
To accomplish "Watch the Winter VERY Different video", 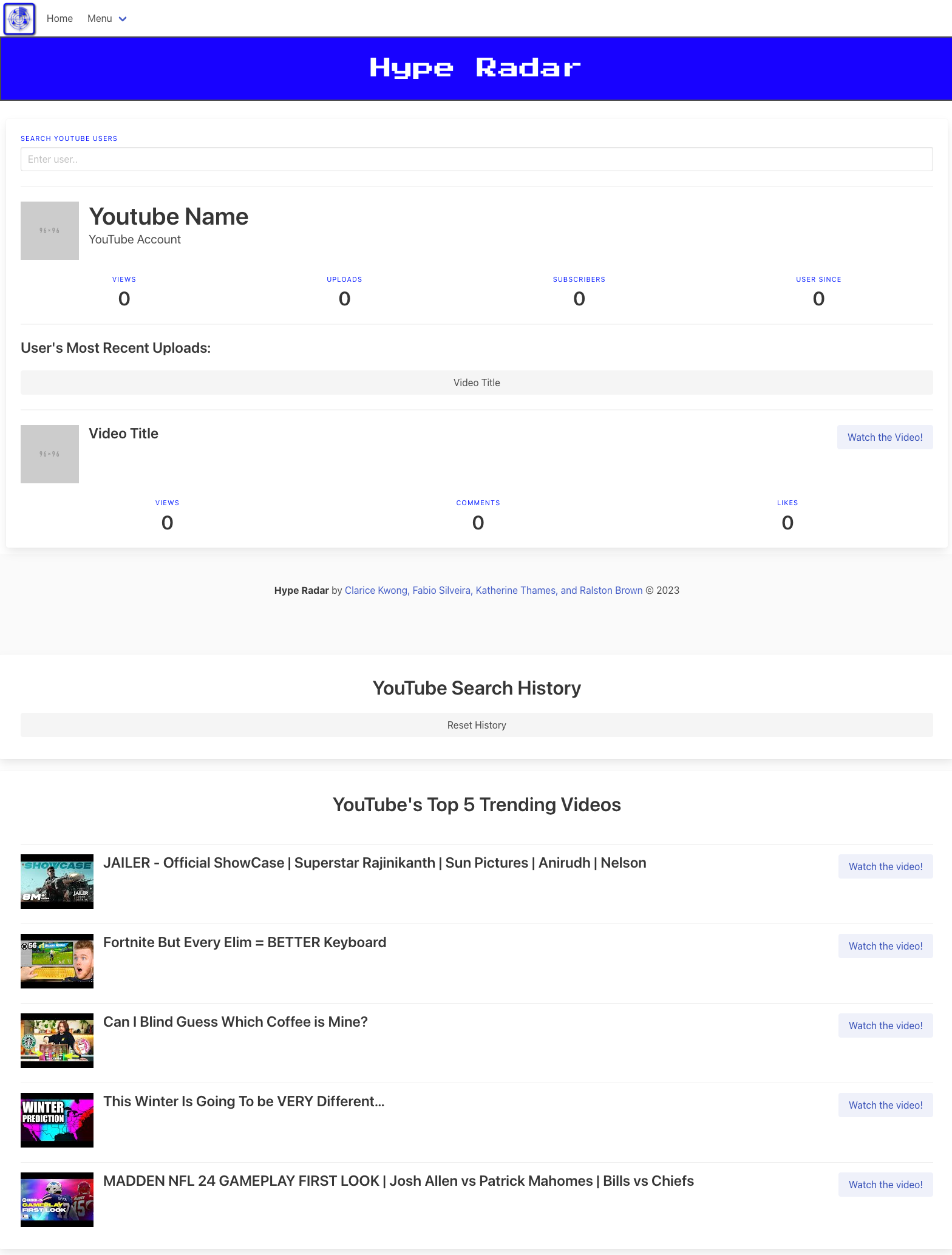I will (x=885, y=1105).
